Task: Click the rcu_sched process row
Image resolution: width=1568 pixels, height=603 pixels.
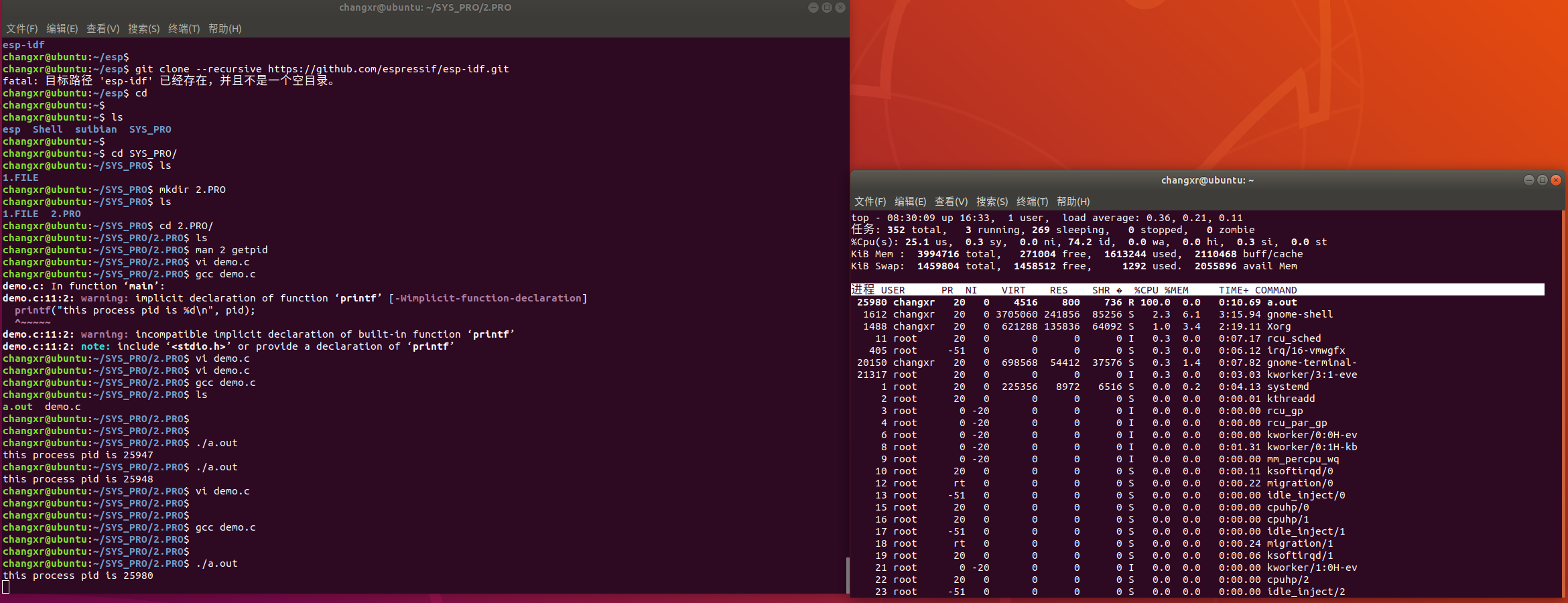Action: click(1197, 338)
